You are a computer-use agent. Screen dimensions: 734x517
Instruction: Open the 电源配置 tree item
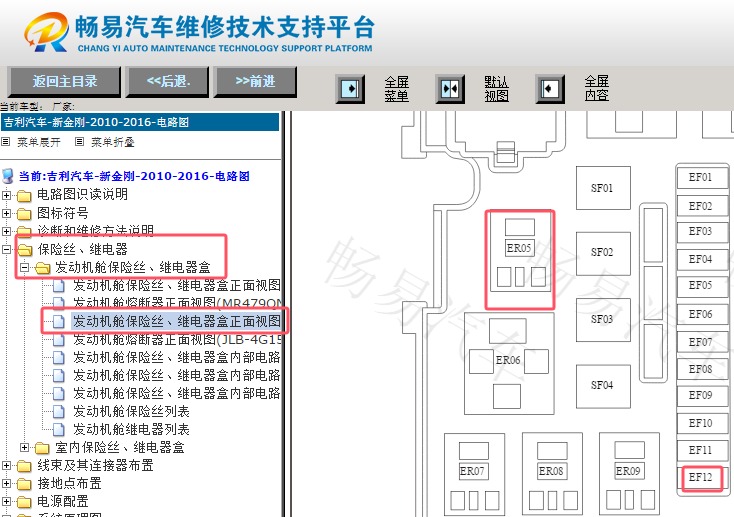point(63,501)
